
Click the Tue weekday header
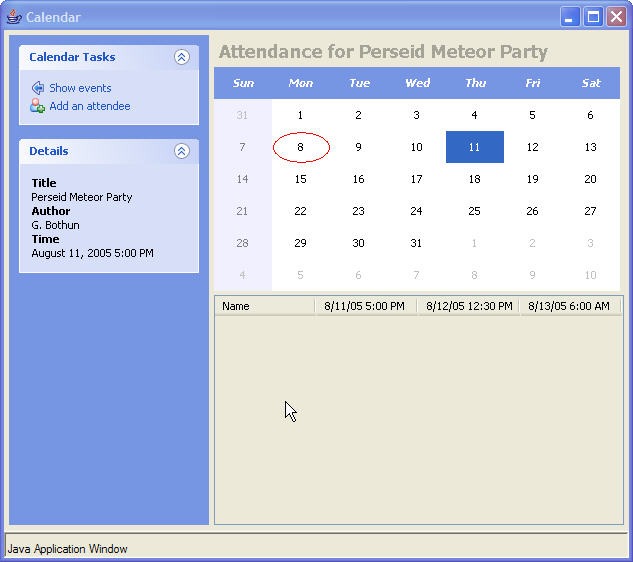pos(359,83)
